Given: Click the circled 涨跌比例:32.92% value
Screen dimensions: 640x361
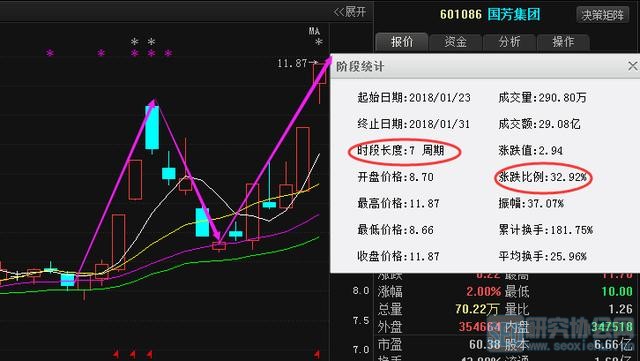Looking at the screenshot, I should 542,177.
